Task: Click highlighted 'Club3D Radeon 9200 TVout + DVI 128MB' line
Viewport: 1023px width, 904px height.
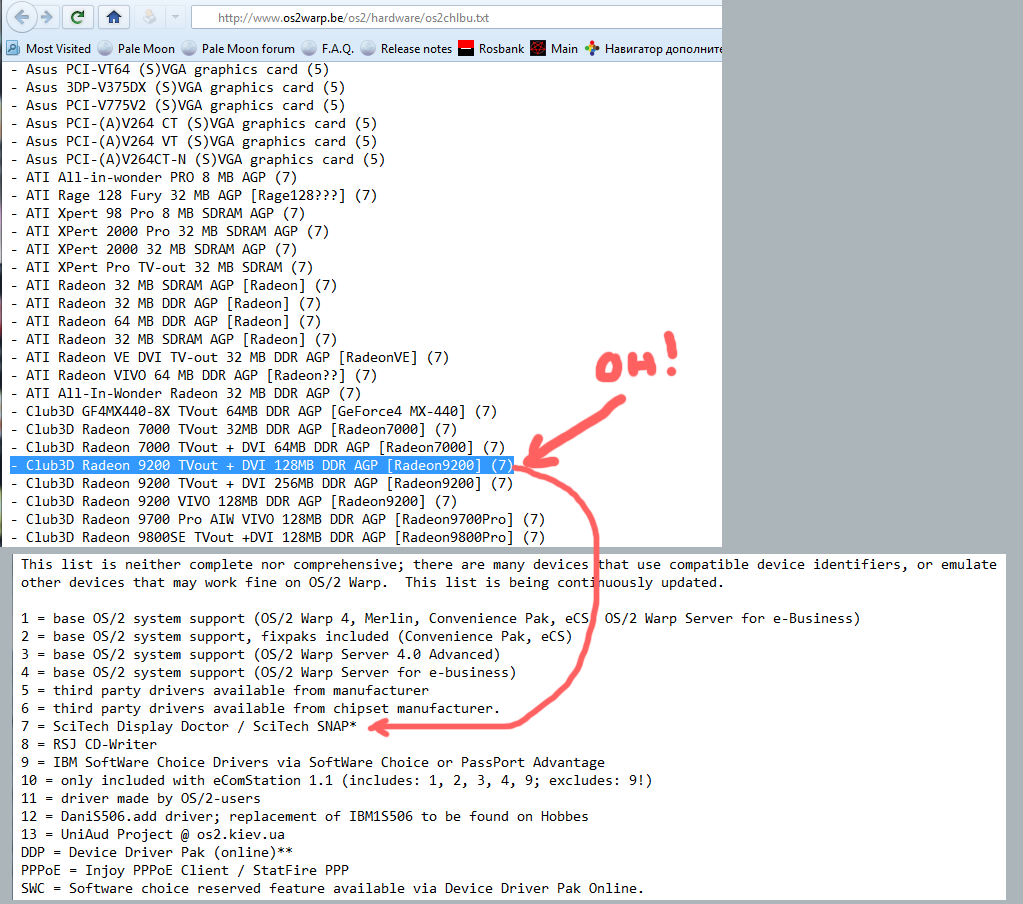Action: [x=262, y=466]
